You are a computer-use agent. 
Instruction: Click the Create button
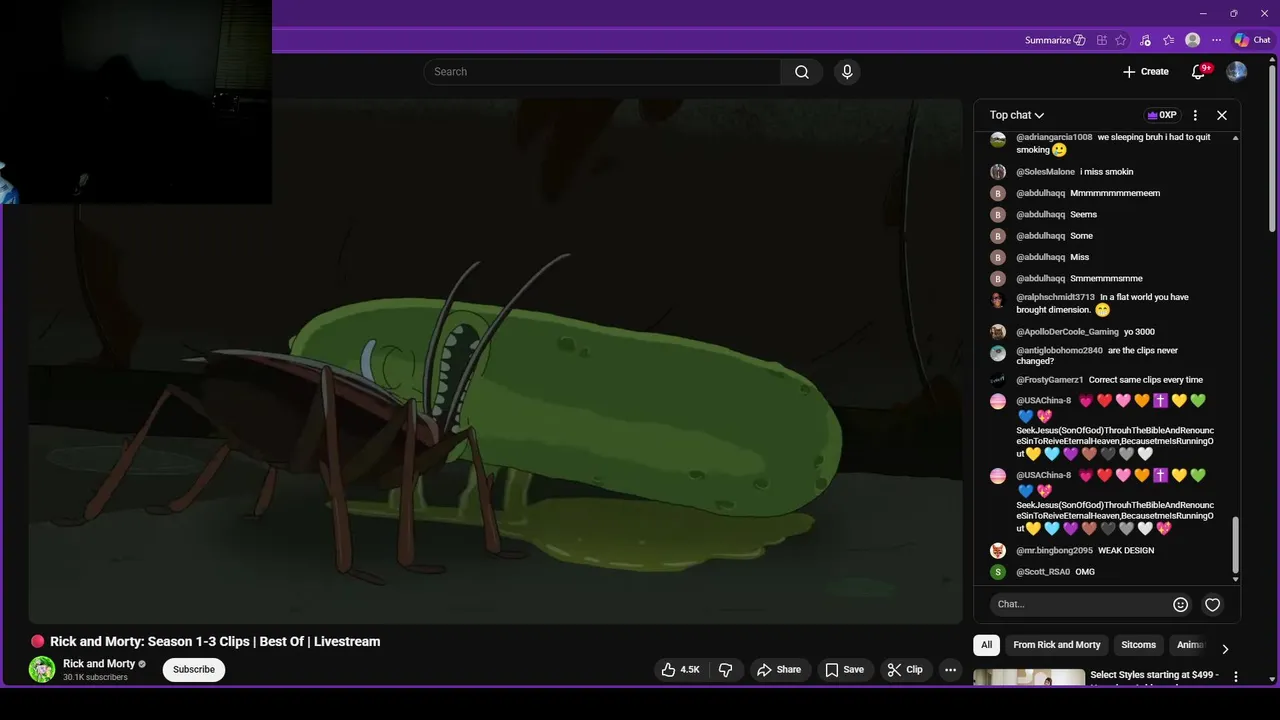click(1145, 72)
